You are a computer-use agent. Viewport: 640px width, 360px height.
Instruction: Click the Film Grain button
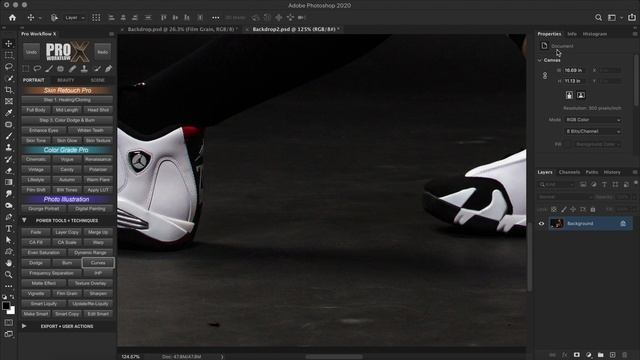67,293
